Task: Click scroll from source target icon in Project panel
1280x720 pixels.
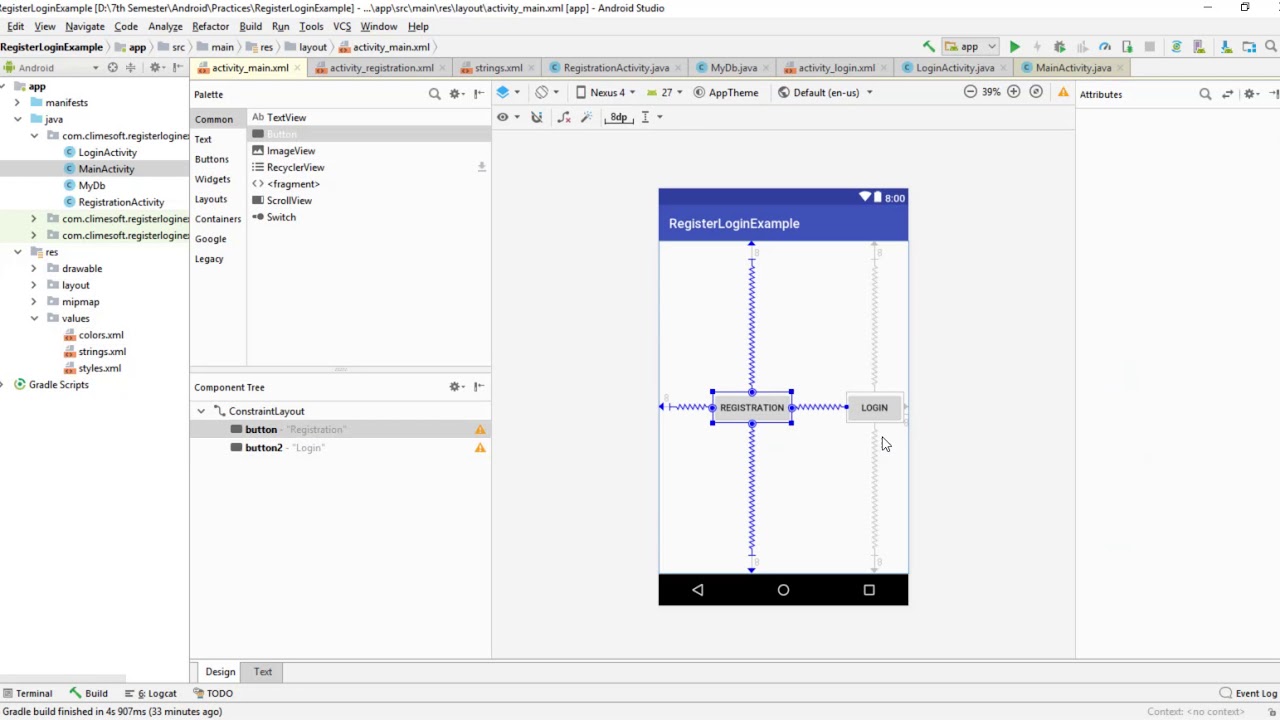Action: click(x=112, y=68)
